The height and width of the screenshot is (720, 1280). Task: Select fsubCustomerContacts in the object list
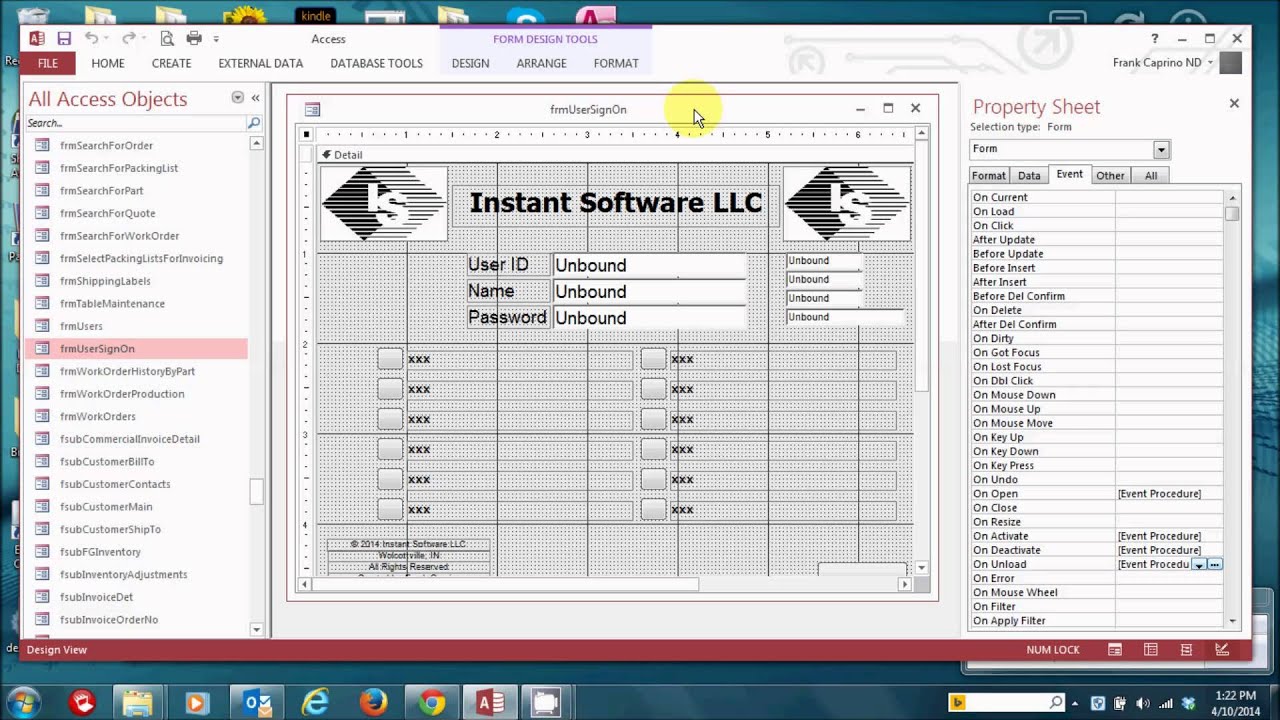pyautogui.click(x=136, y=484)
